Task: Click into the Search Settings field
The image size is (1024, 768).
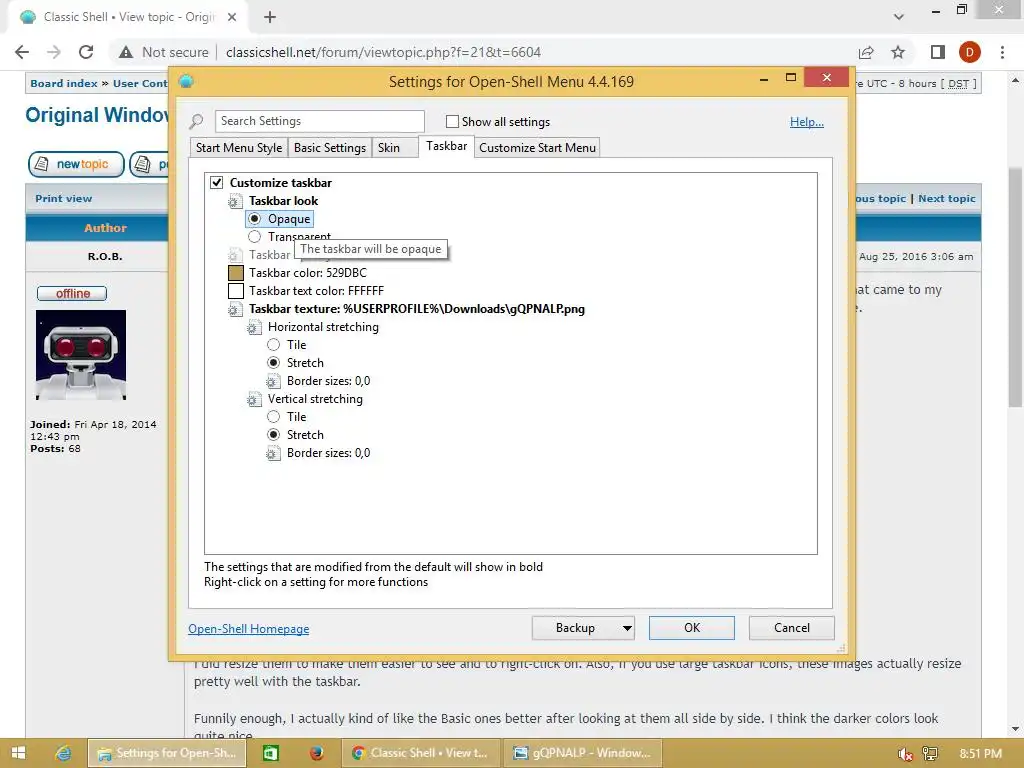Action: tap(319, 121)
